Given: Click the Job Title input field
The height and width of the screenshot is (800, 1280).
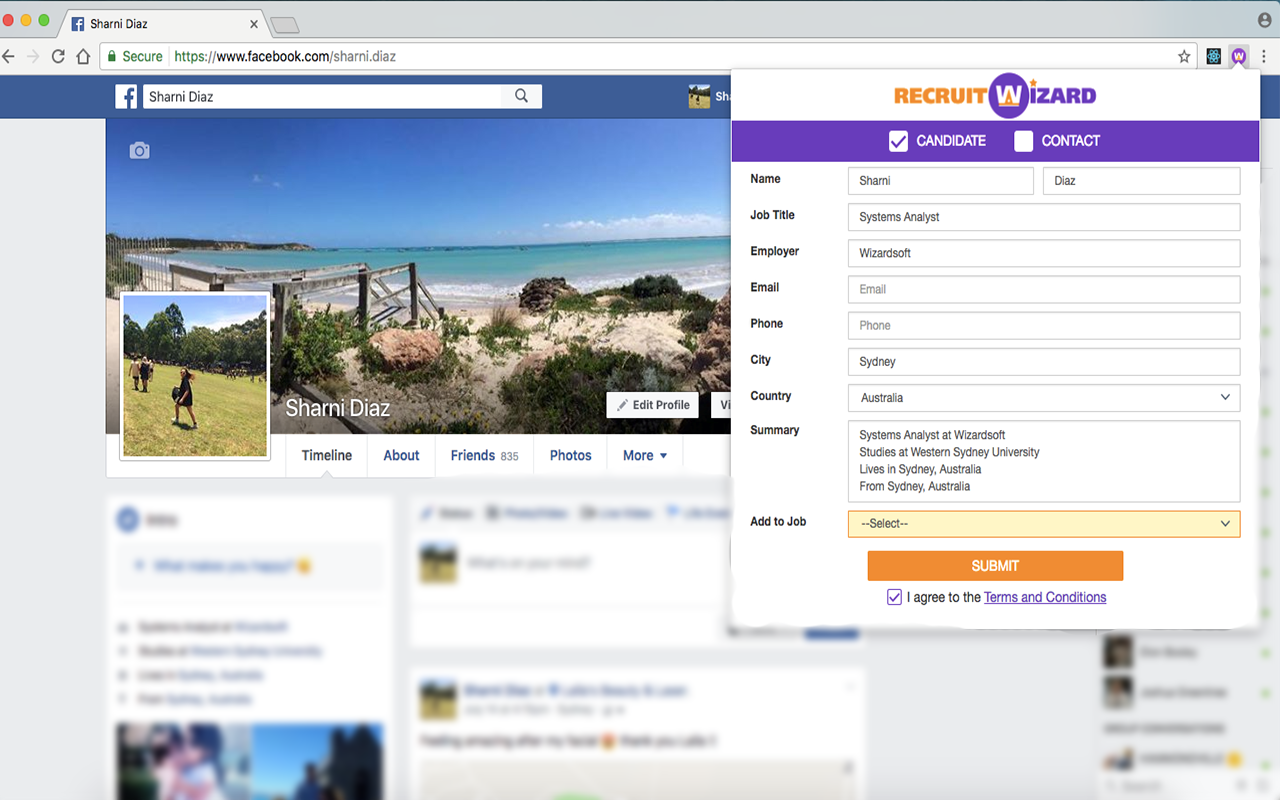Looking at the screenshot, I should (x=1044, y=217).
